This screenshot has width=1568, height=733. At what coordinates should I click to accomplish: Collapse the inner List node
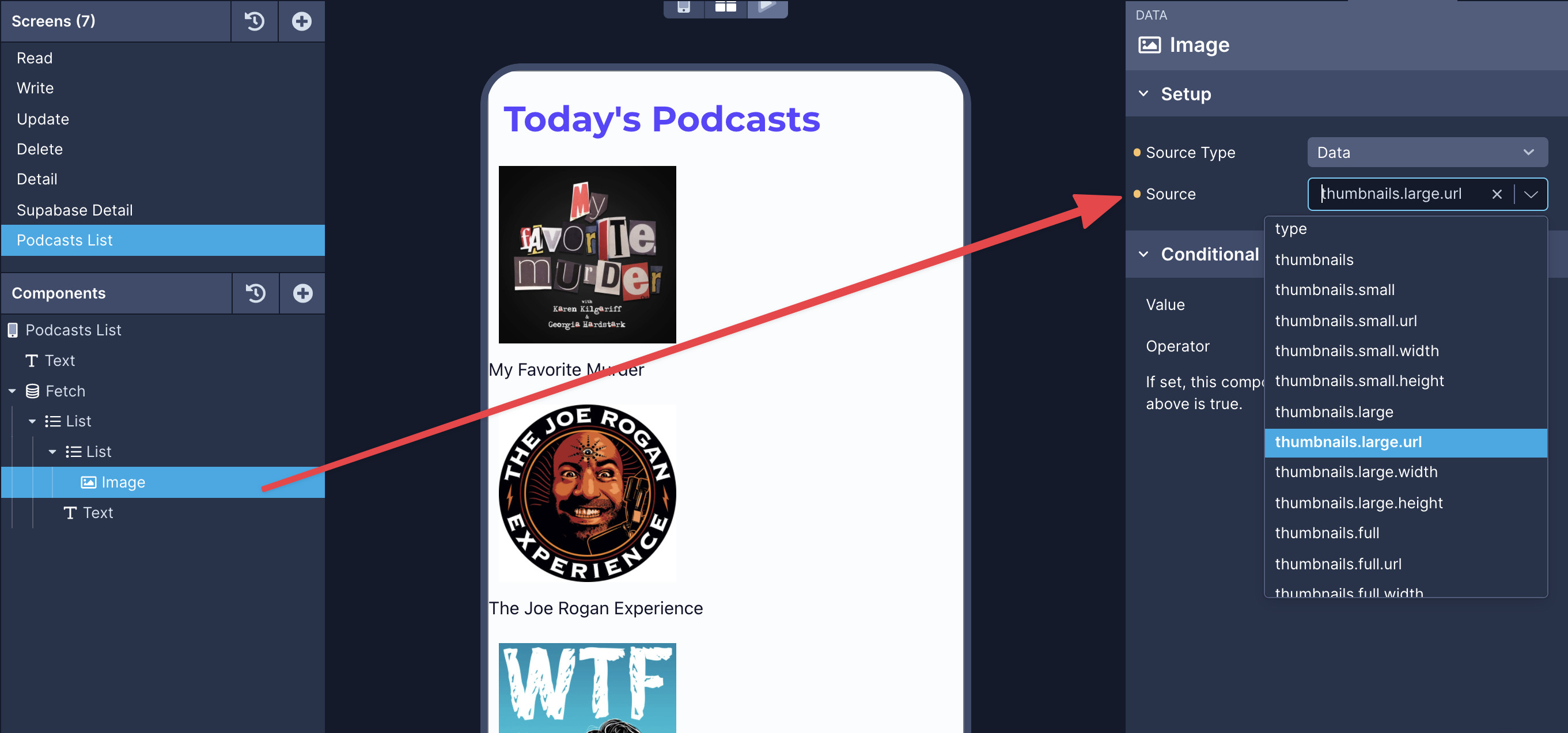pyautogui.click(x=52, y=452)
